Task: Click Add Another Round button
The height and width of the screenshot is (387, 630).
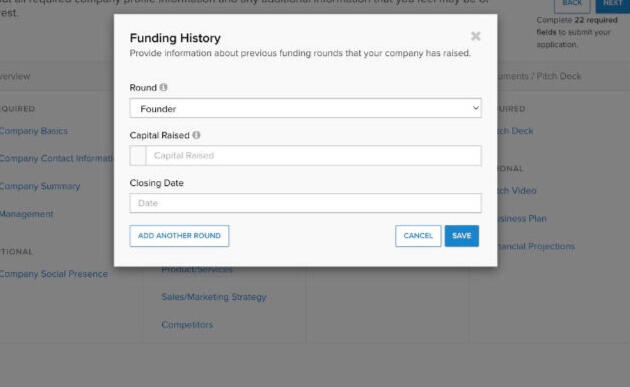Action: 179,236
